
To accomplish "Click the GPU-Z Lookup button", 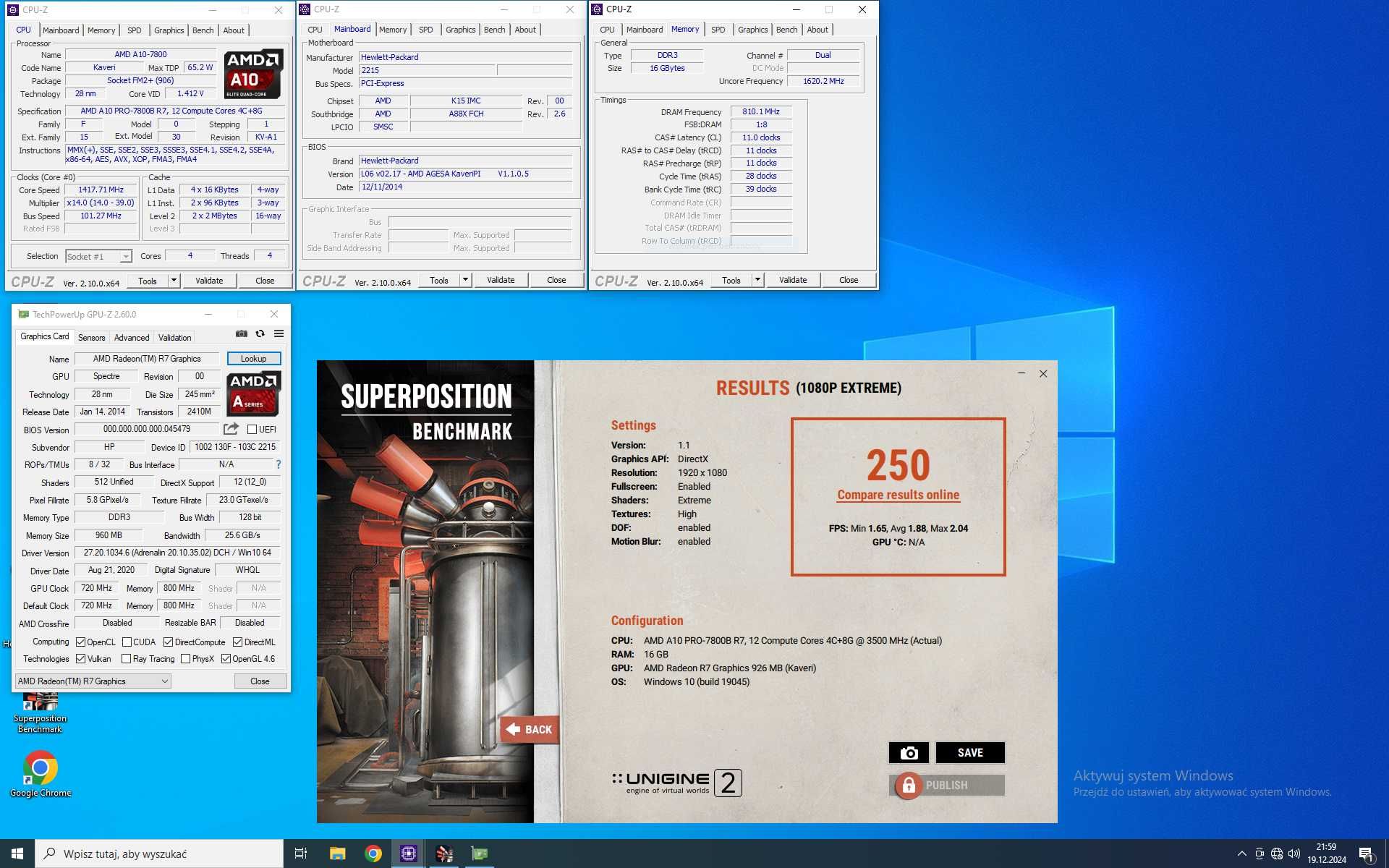I will click(253, 359).
